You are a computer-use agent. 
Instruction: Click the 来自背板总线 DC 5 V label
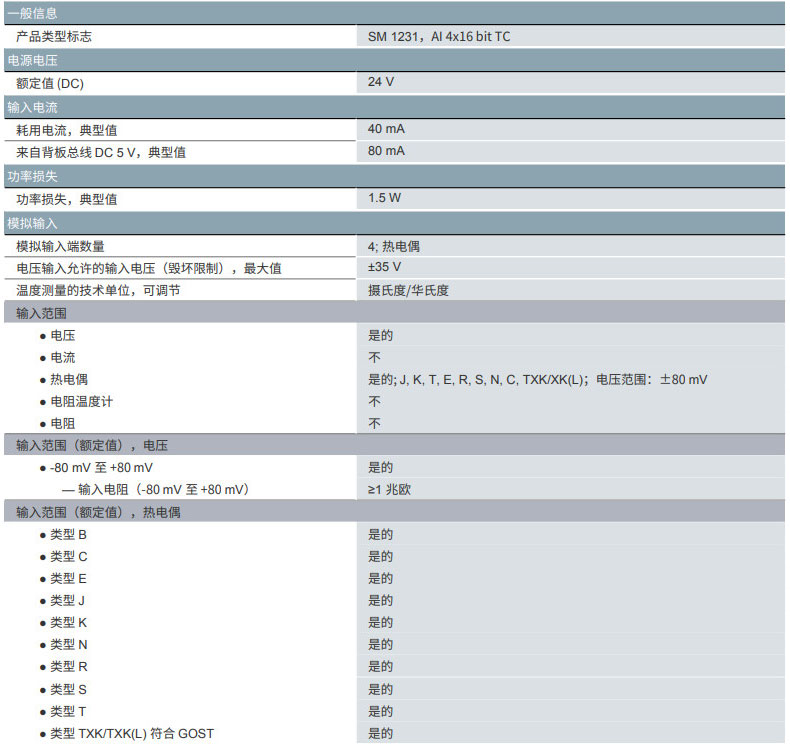point(101,152)
